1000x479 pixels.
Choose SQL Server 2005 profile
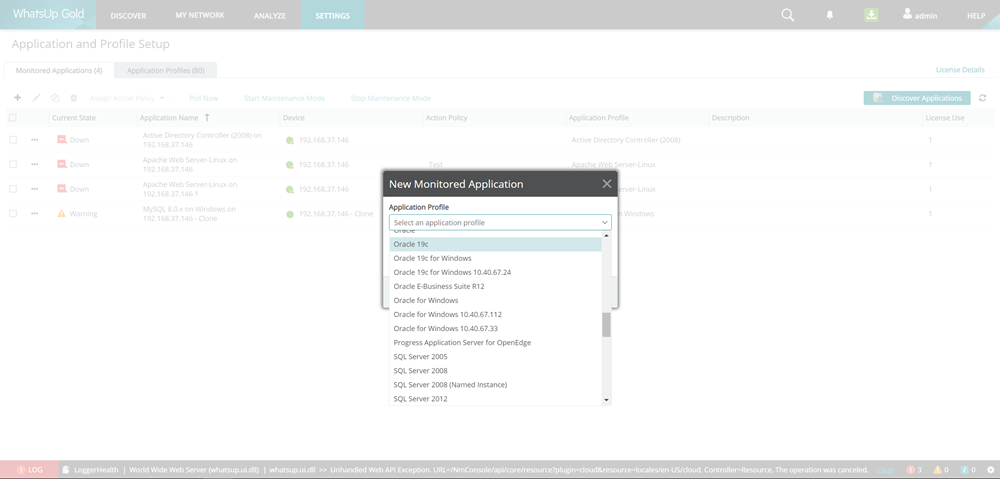(496, 357)
